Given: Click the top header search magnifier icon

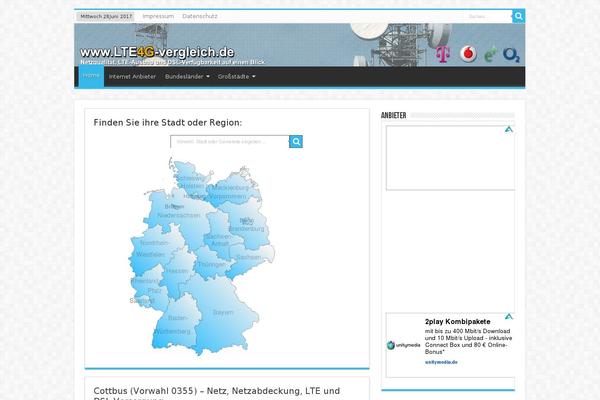Looking at the screenshot, I should click(518, 17).
